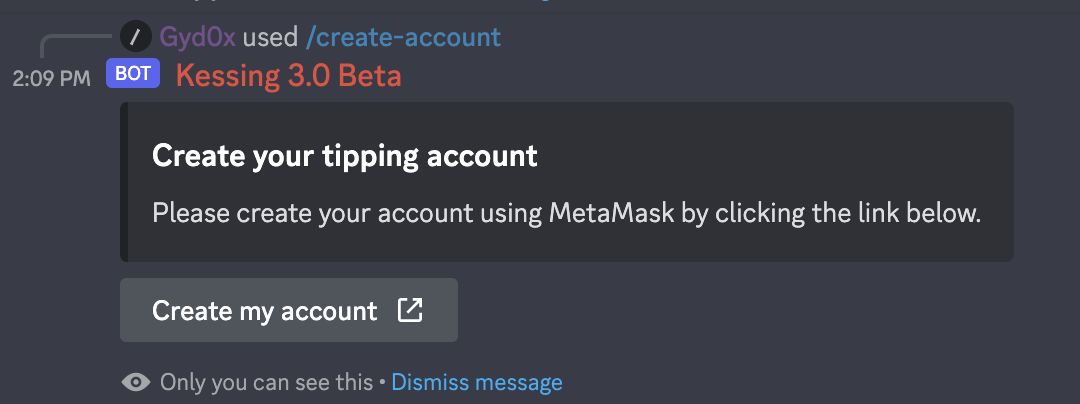Click the "Only you can see this" text
1080x404 pixels.
(x=265, y=382)
